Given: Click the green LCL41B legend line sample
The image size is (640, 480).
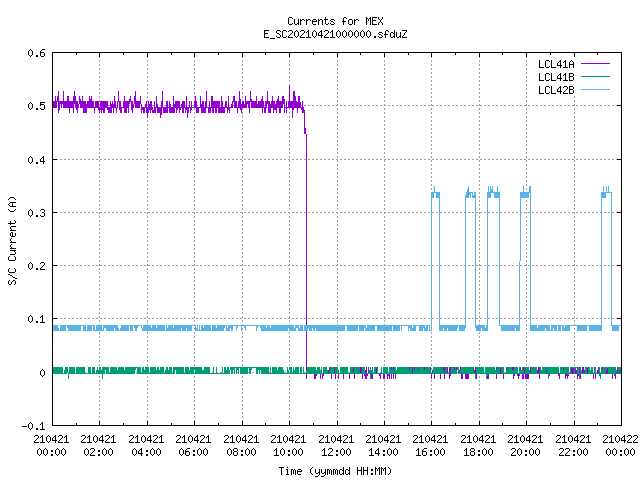Looking at the screenshot, I should [x=595, y=76].
